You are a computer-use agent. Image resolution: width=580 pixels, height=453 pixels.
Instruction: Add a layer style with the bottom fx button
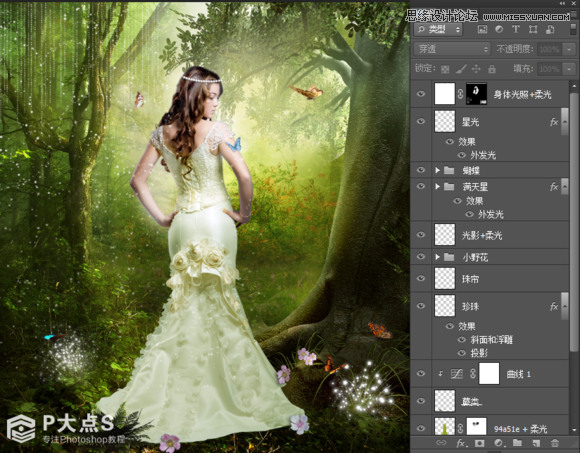coord(461,443)
